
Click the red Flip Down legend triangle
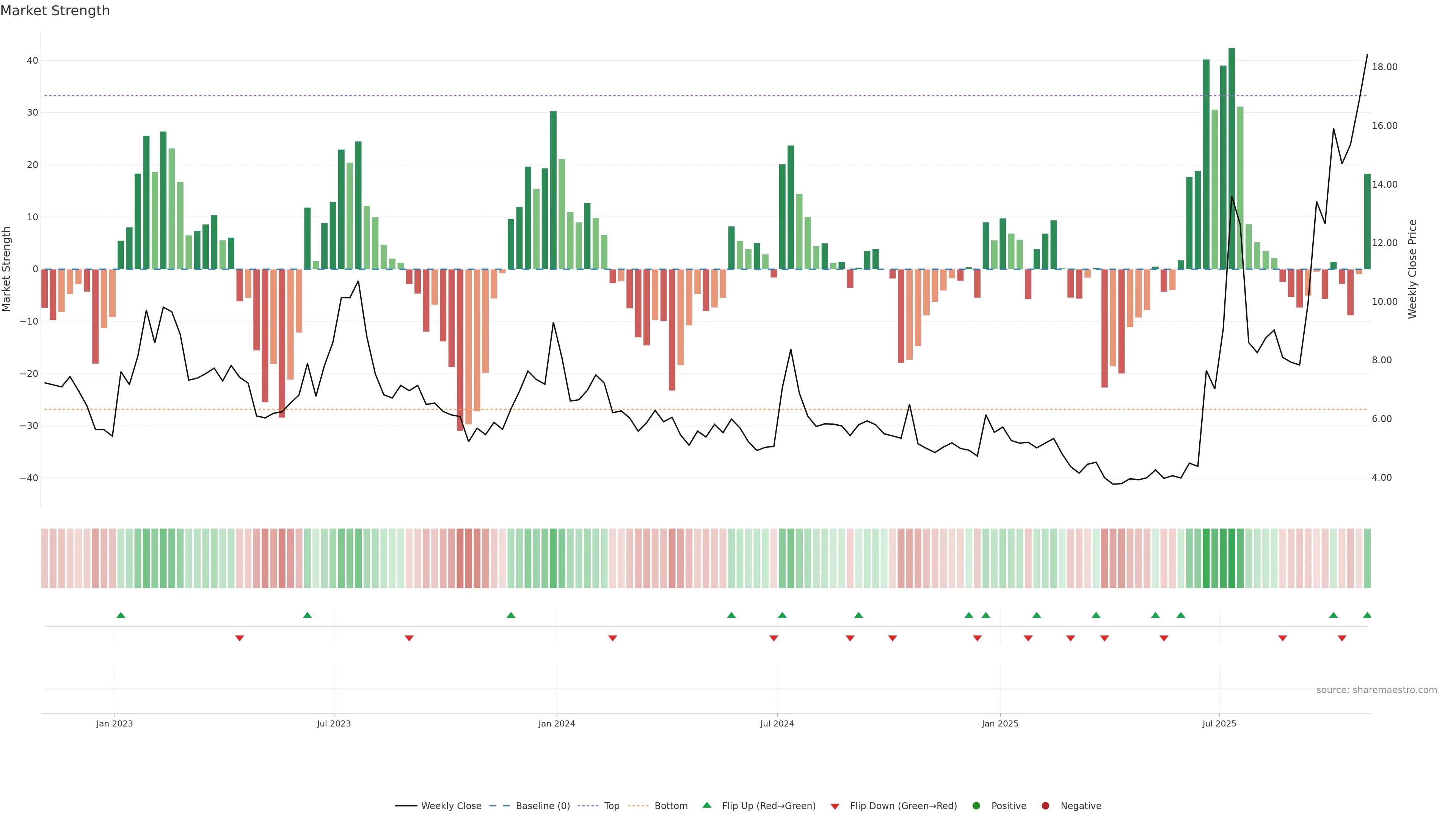pyautogui.click(x=835, y=806)
